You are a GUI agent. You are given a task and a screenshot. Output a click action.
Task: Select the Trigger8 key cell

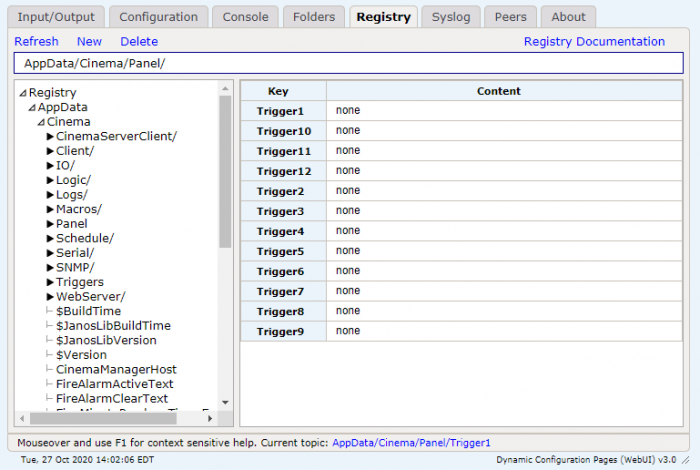click(x=283, y=312)
